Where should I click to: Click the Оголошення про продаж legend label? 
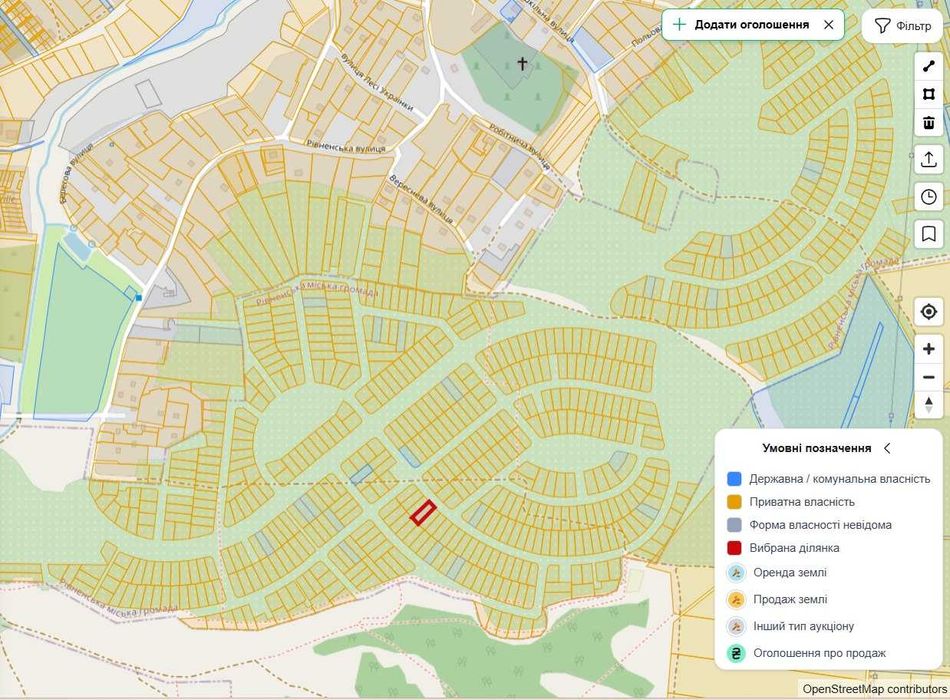coord(820,653)
